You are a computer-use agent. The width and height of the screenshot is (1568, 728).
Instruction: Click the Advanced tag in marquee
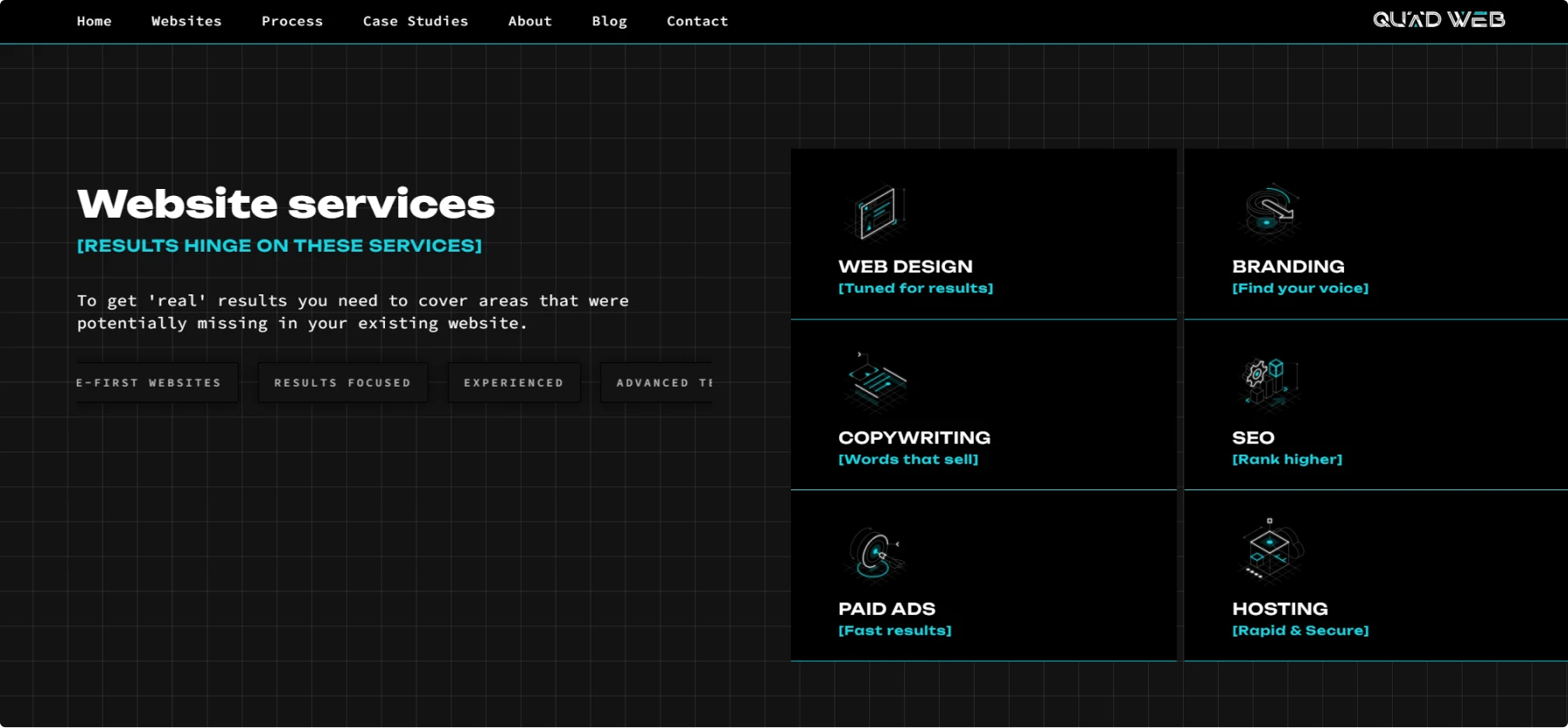[656, 382]
